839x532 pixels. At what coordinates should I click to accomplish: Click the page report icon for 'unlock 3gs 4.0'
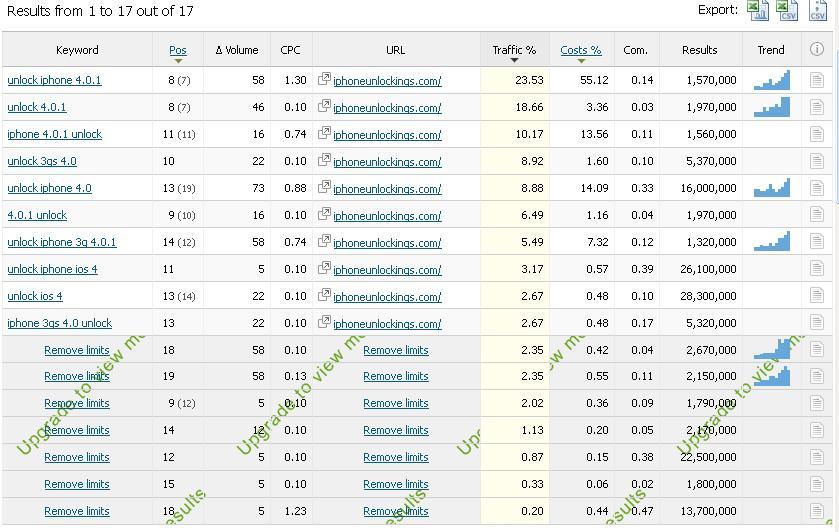pos(817,161)
